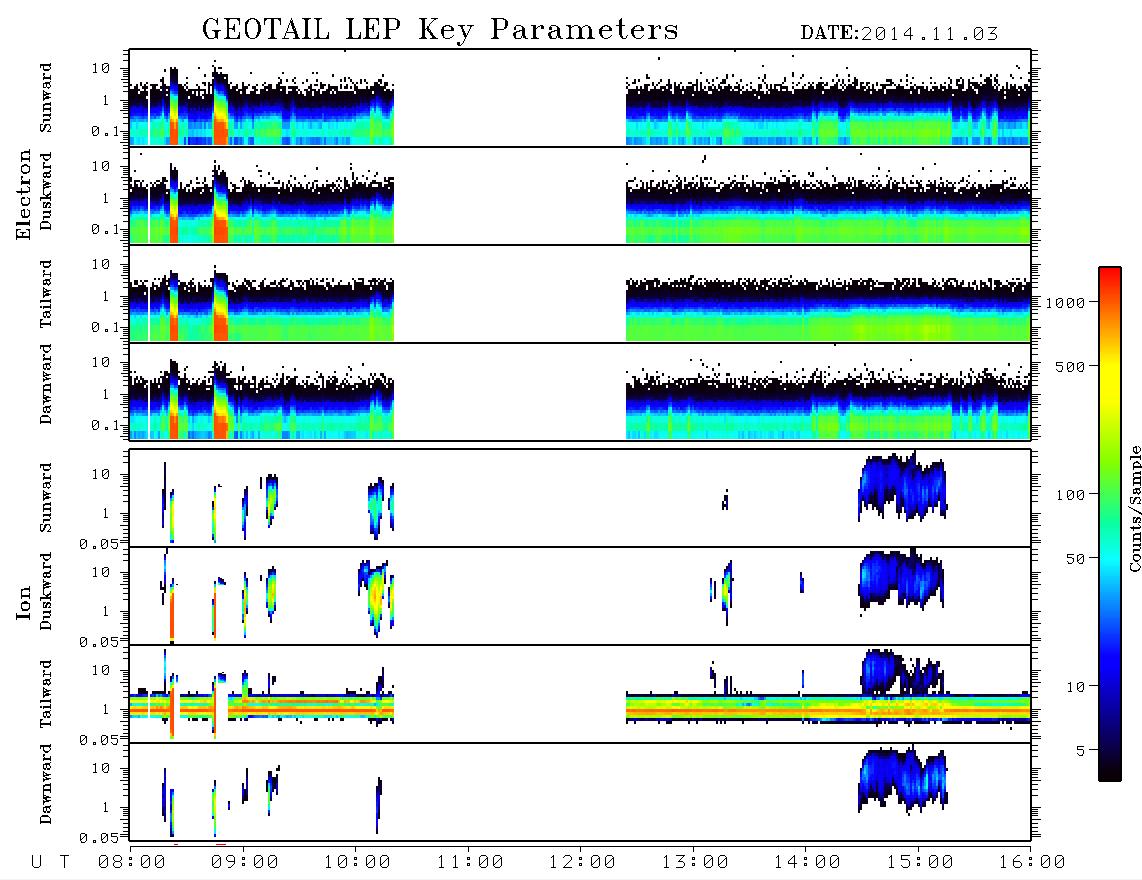Click the Ion Duskward burst near 10:00
This screenshot has height=880, width=1142.
[x=376, y=597]
